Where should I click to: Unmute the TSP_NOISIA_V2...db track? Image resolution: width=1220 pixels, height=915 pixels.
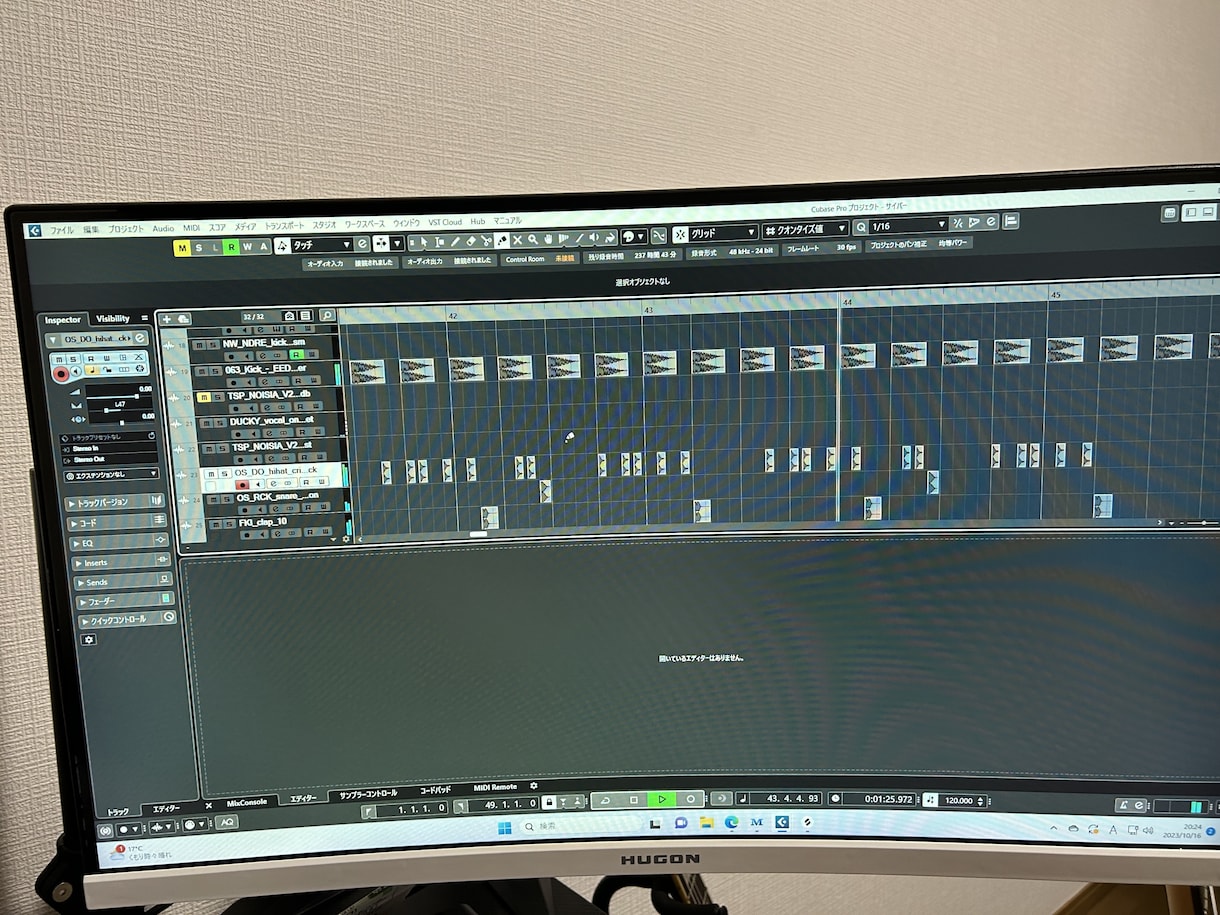pos(203,397)
